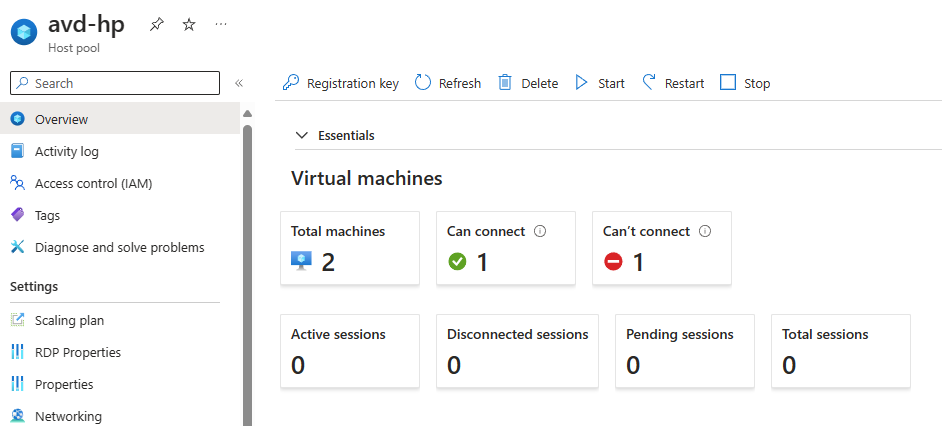Image resolution: width=942 pixels, height=426 pixels.
Task: Click the Can connect count 1
Action: coord(482,263)
